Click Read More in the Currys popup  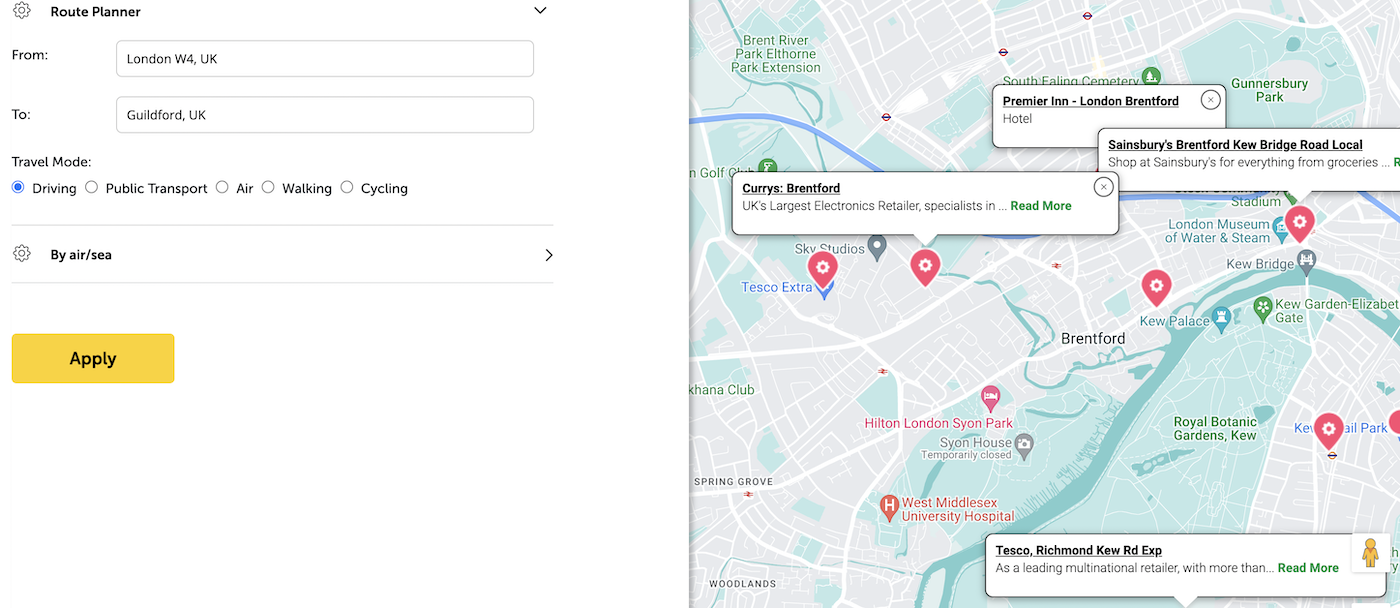tap(1041, 206)
